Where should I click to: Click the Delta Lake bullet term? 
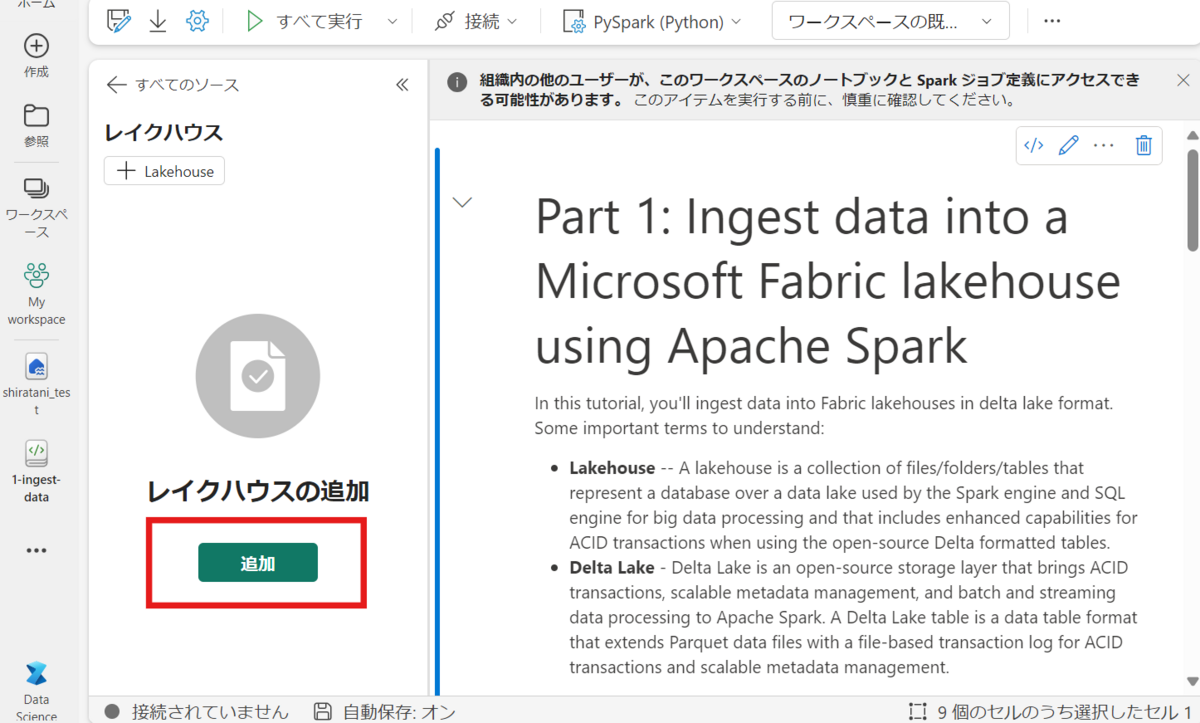(612, 567)
